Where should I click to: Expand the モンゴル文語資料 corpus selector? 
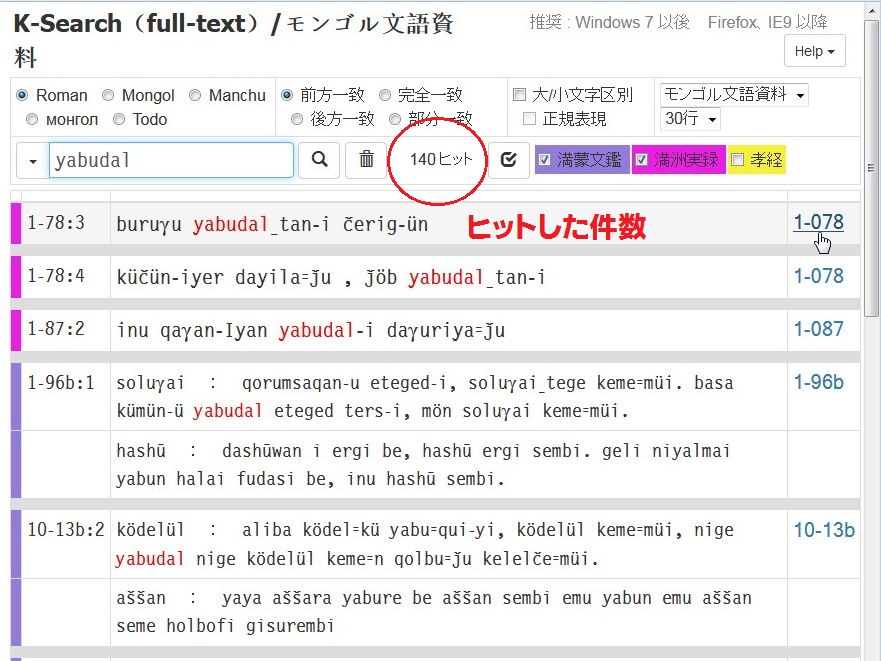[x=734, y=95]
